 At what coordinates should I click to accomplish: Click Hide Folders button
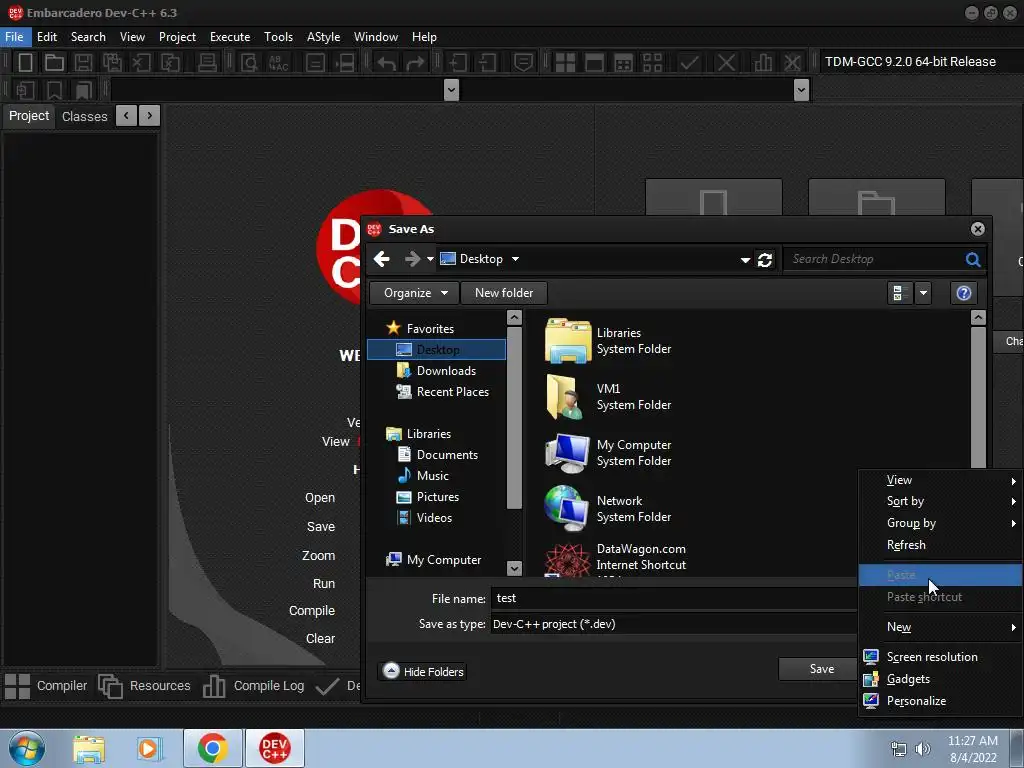coord(423,671)
